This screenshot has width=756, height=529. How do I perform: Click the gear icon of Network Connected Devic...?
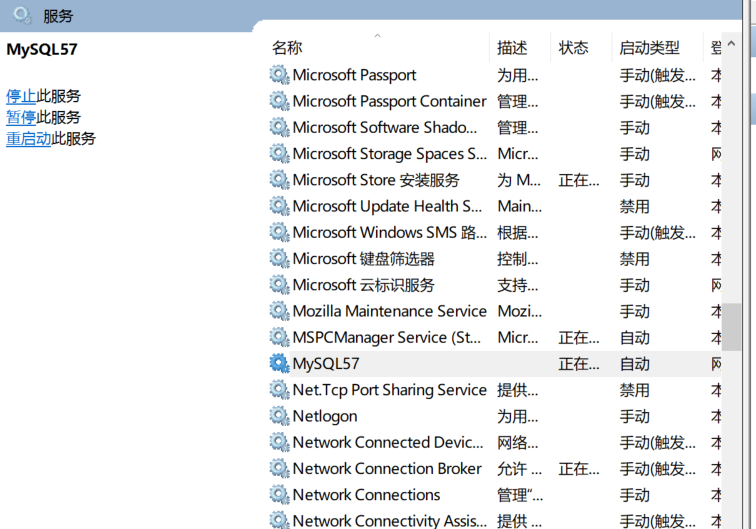[x=279, y=442]
